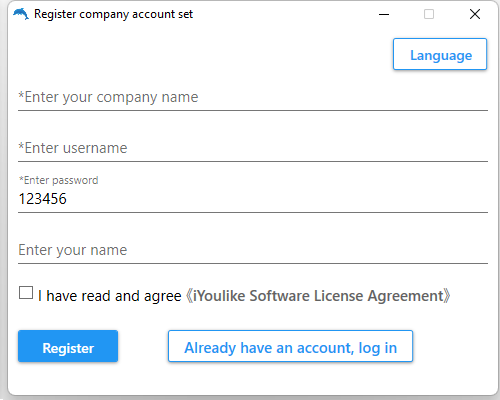Image resolution: width=500 pixels, height=400 pixels.
Task: Focus the Enter username field
Action: (253, 148)
